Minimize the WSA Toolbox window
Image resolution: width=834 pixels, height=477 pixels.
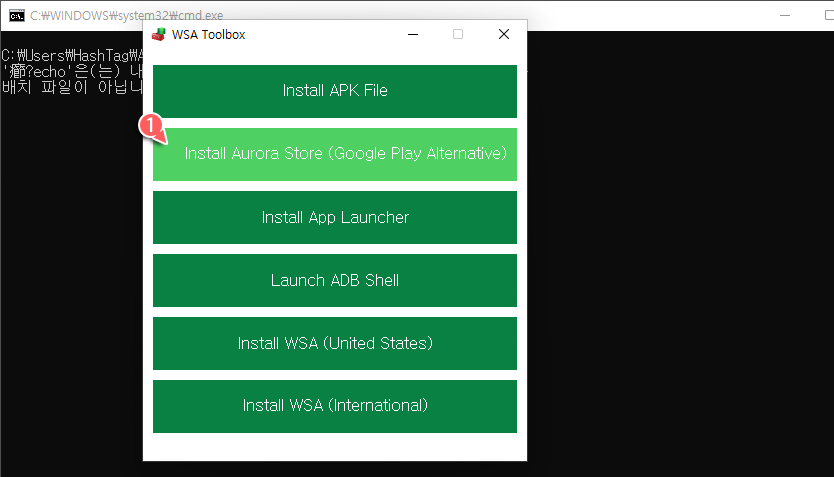413,35
